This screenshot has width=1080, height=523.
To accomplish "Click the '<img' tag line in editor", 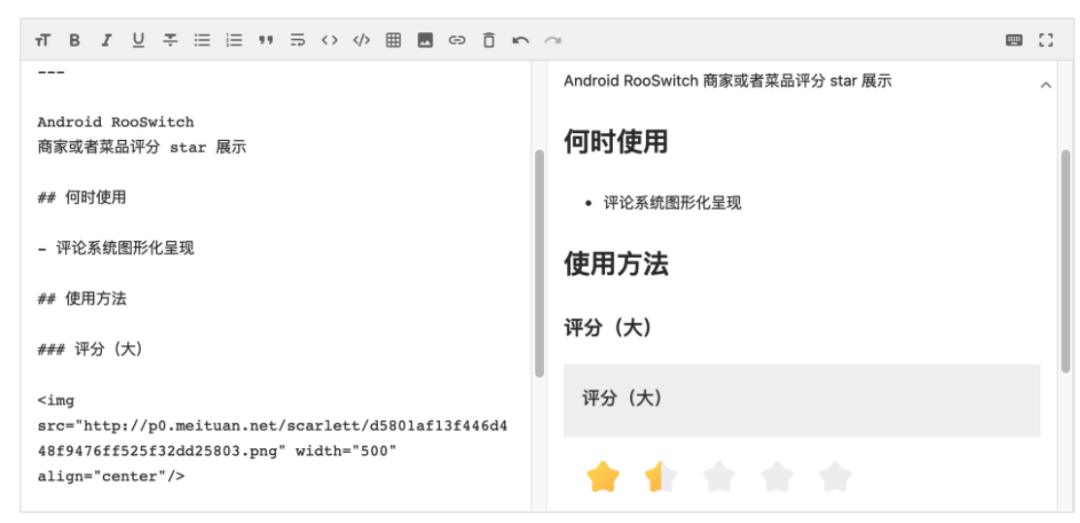I will [56, 400].
